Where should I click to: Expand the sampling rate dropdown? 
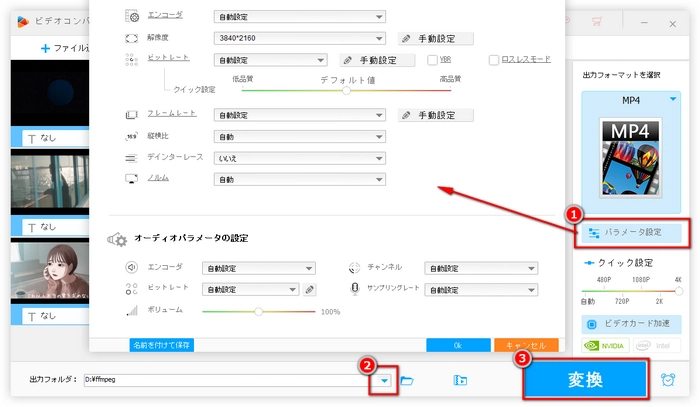pyautogui.click(x=481, y=290)
